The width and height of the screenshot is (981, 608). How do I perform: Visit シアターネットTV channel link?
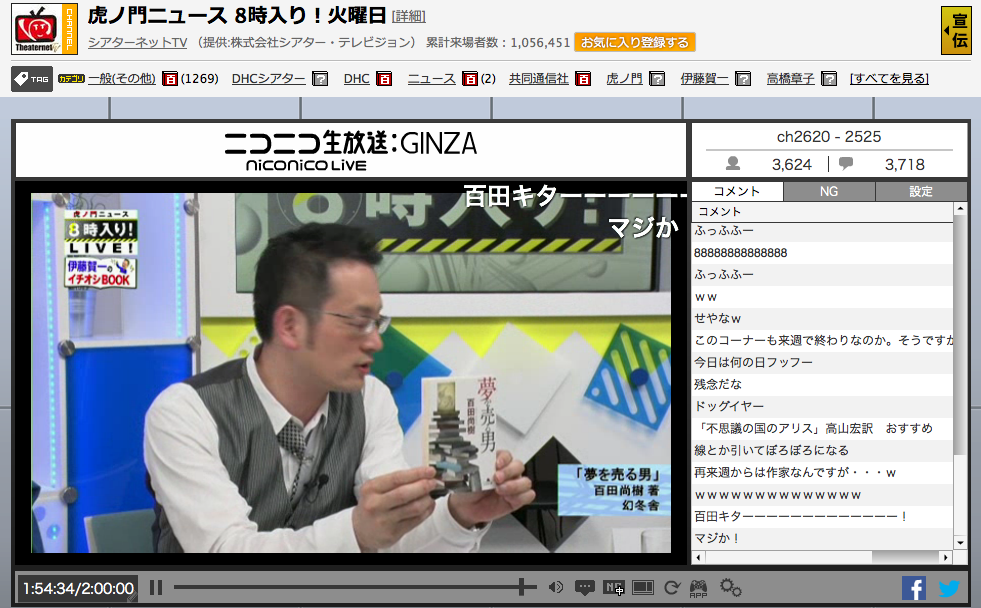click(138, 43)
